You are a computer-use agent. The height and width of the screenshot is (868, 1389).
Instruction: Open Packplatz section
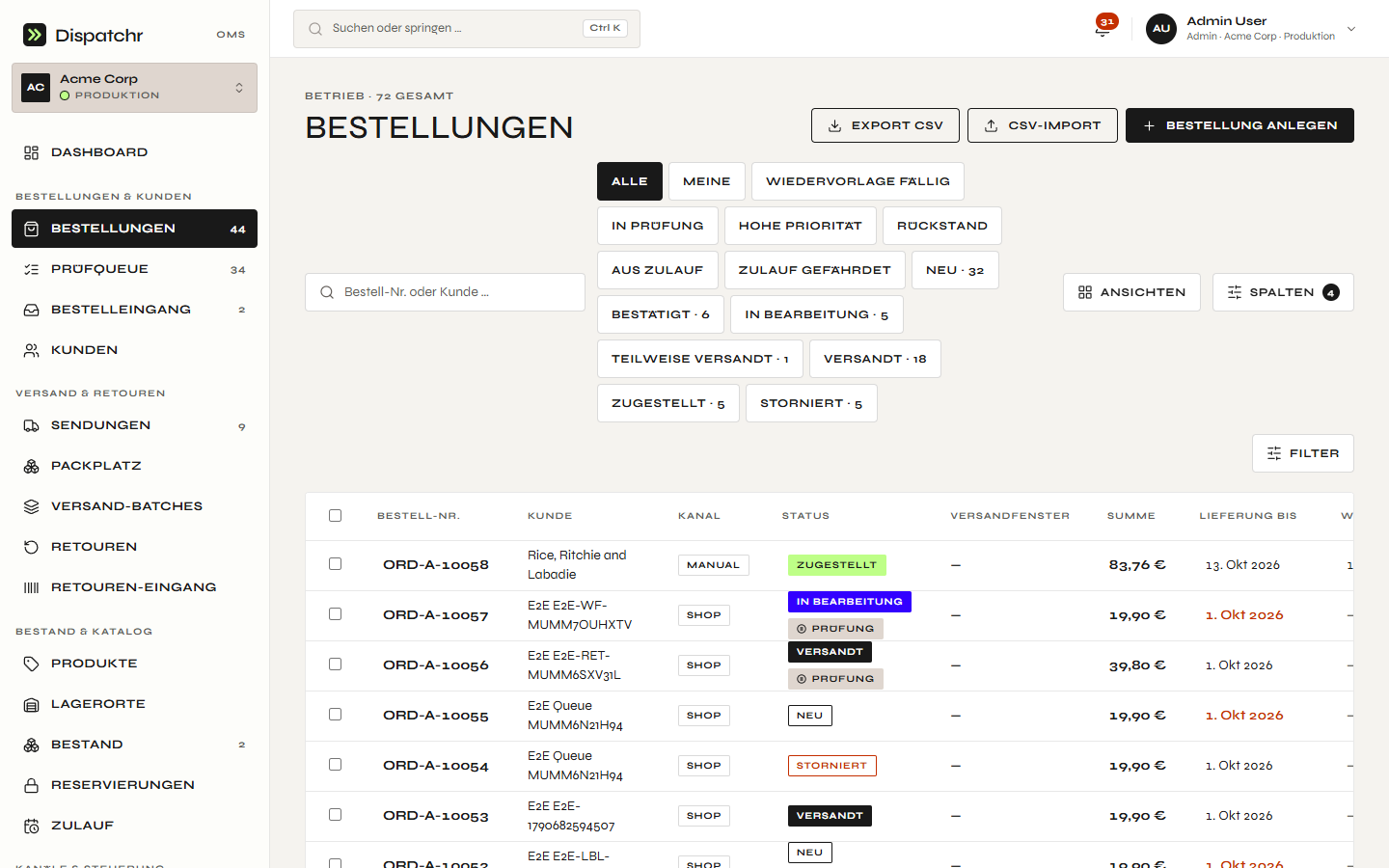[x=134, y=466]
